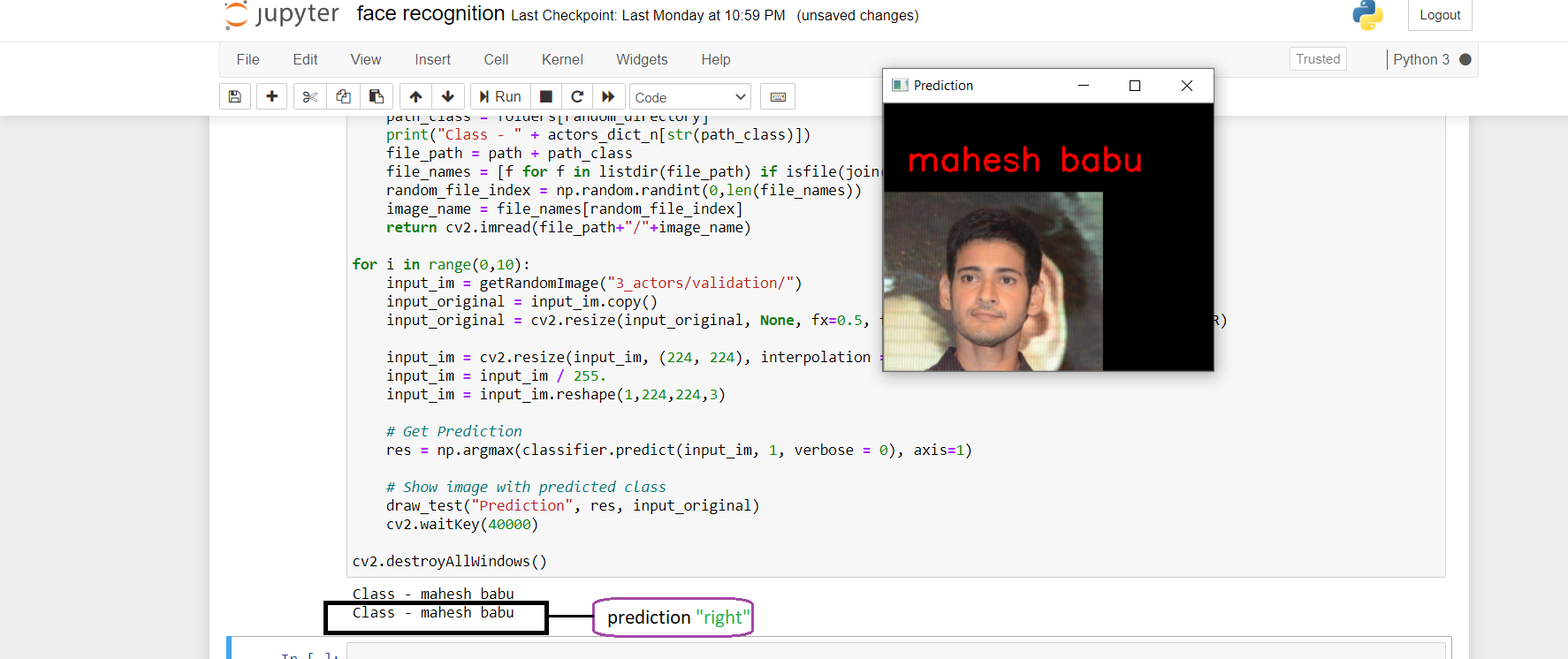Click the kernel busy indicator circle
Viewport: 1568px width, 659px height.
tap(1465, 59)
